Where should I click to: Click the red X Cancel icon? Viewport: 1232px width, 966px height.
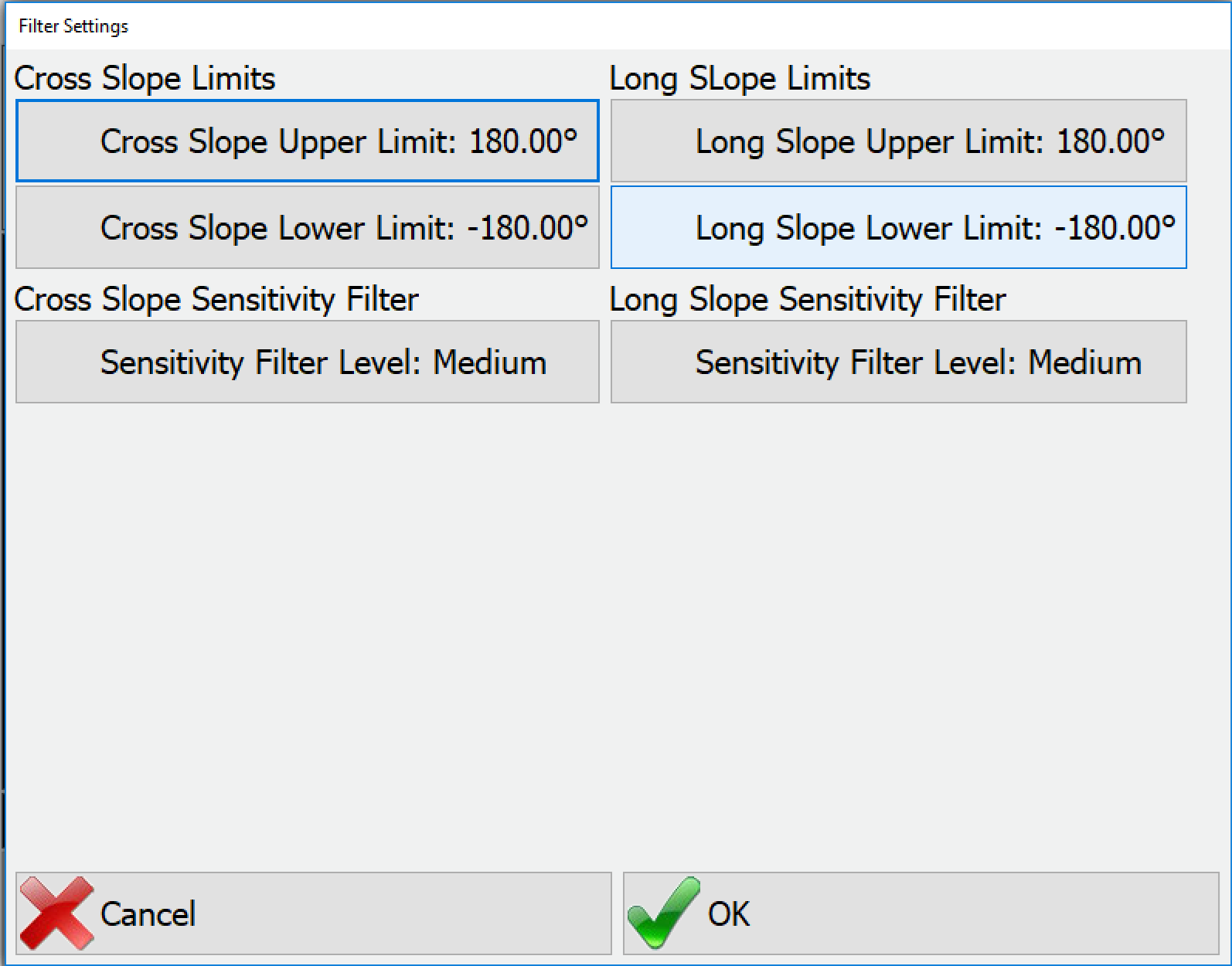coord(56,913)
